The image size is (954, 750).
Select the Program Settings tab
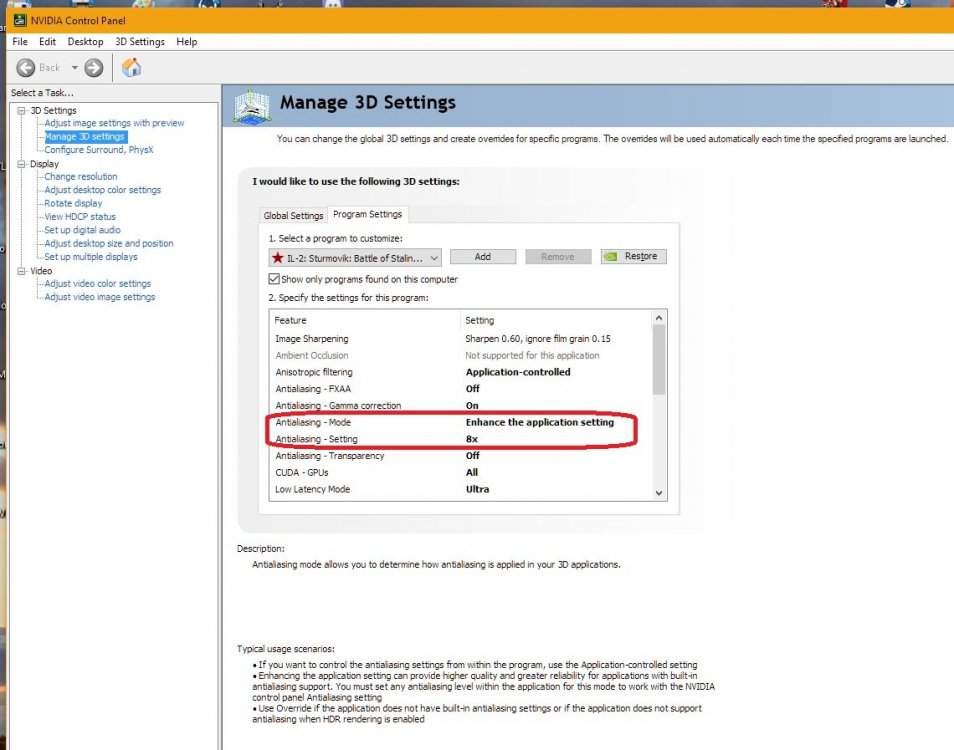pos(367,214)
